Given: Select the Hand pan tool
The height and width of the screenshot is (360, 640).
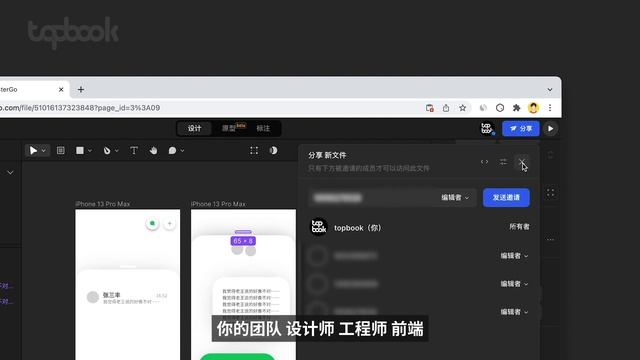Looking at the screenshot, I should pyautogui.click(x=153, y=151).
